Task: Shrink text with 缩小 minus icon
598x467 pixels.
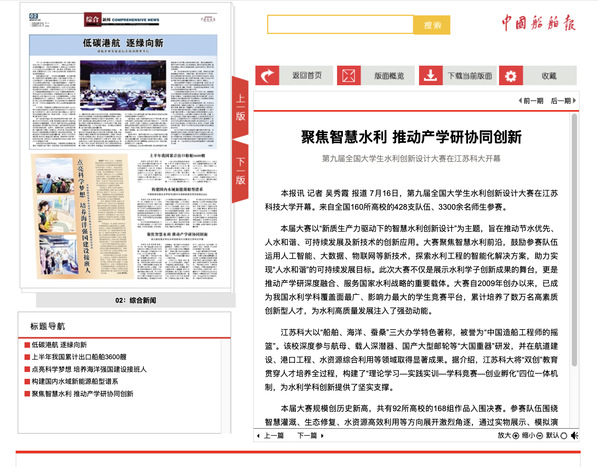Action: (540, 435)
